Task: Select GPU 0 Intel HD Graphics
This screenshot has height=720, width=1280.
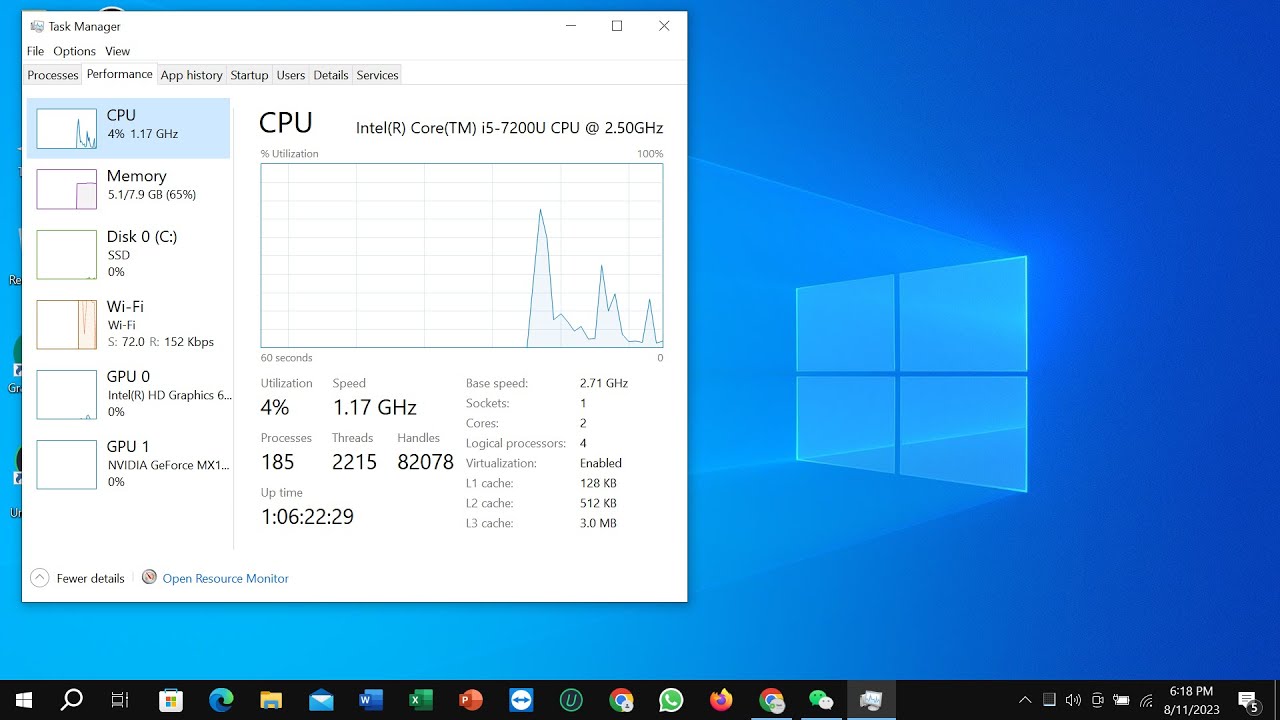Action: click(128, 393)
